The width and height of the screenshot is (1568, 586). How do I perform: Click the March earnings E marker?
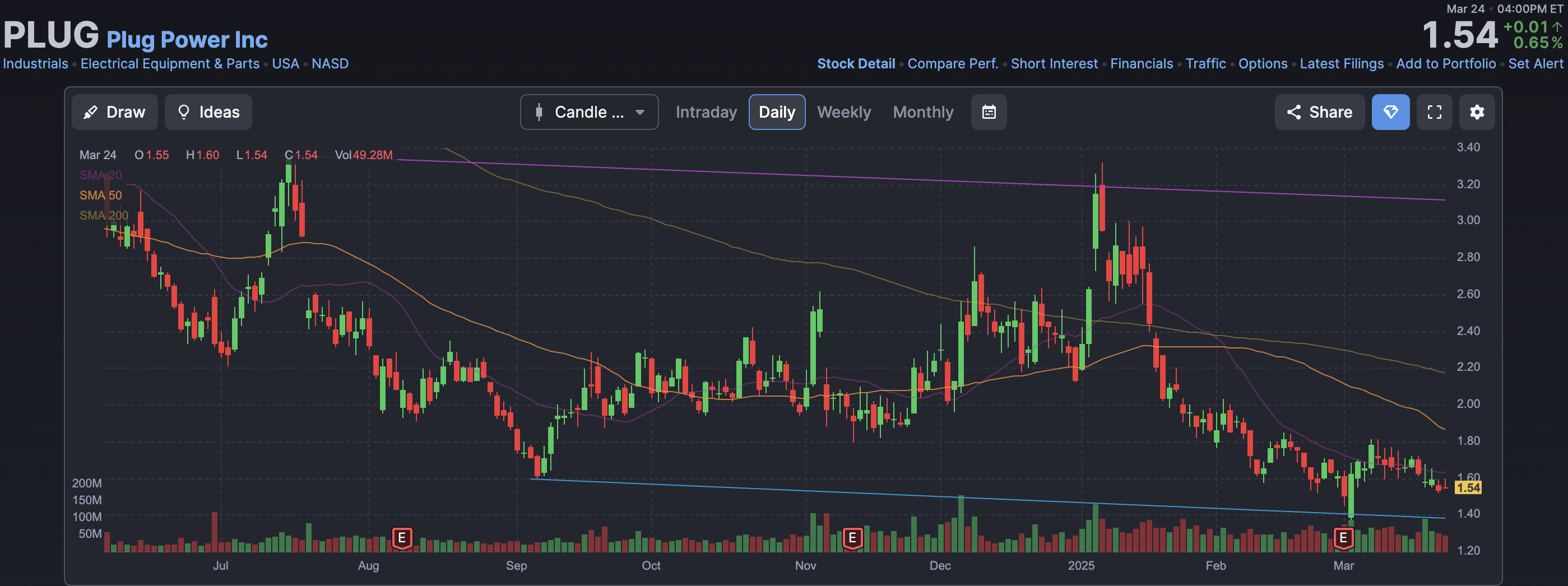pyautogui.click(x=1343, y=538)
